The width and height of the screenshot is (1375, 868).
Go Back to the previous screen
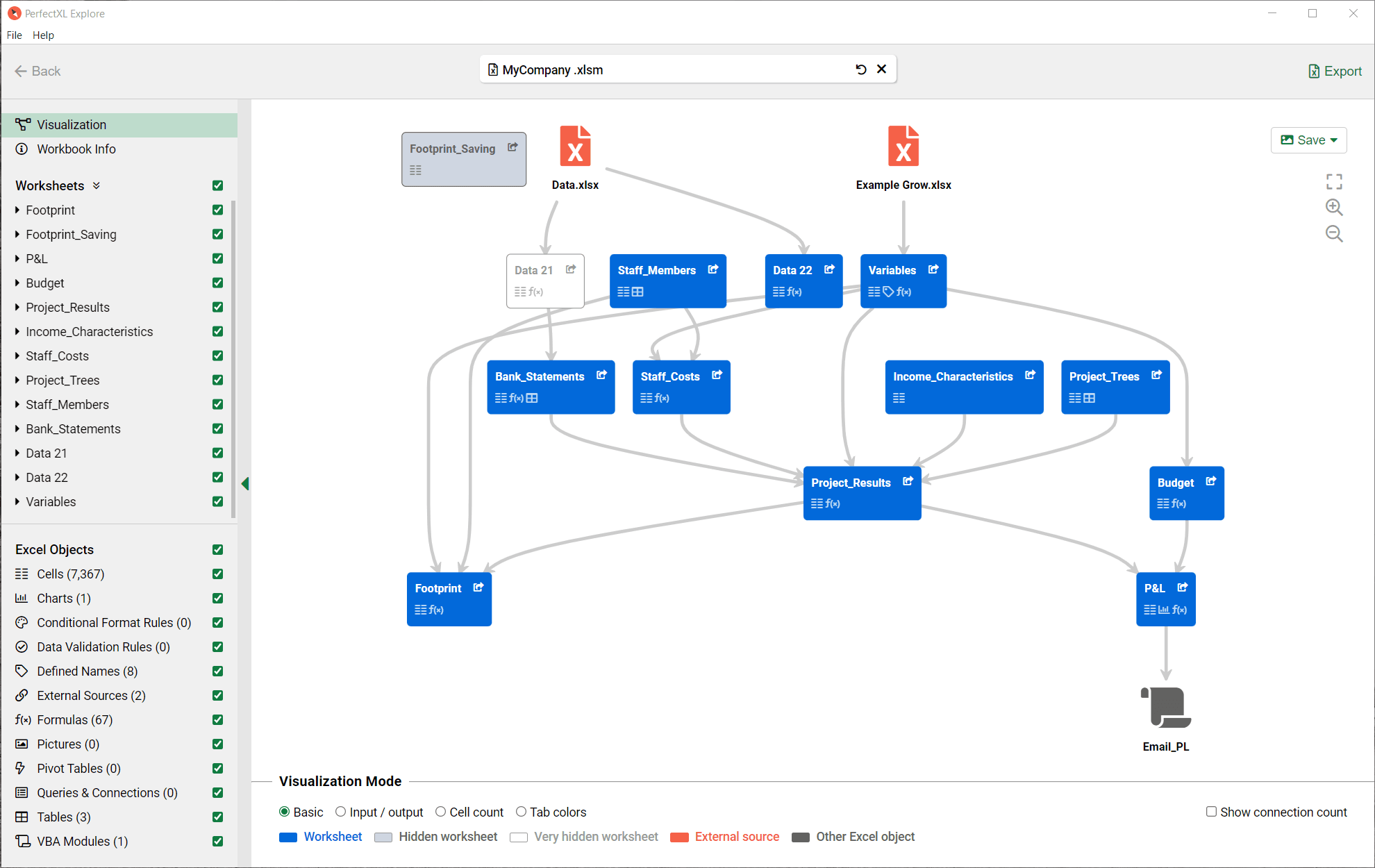pos(37,71)
